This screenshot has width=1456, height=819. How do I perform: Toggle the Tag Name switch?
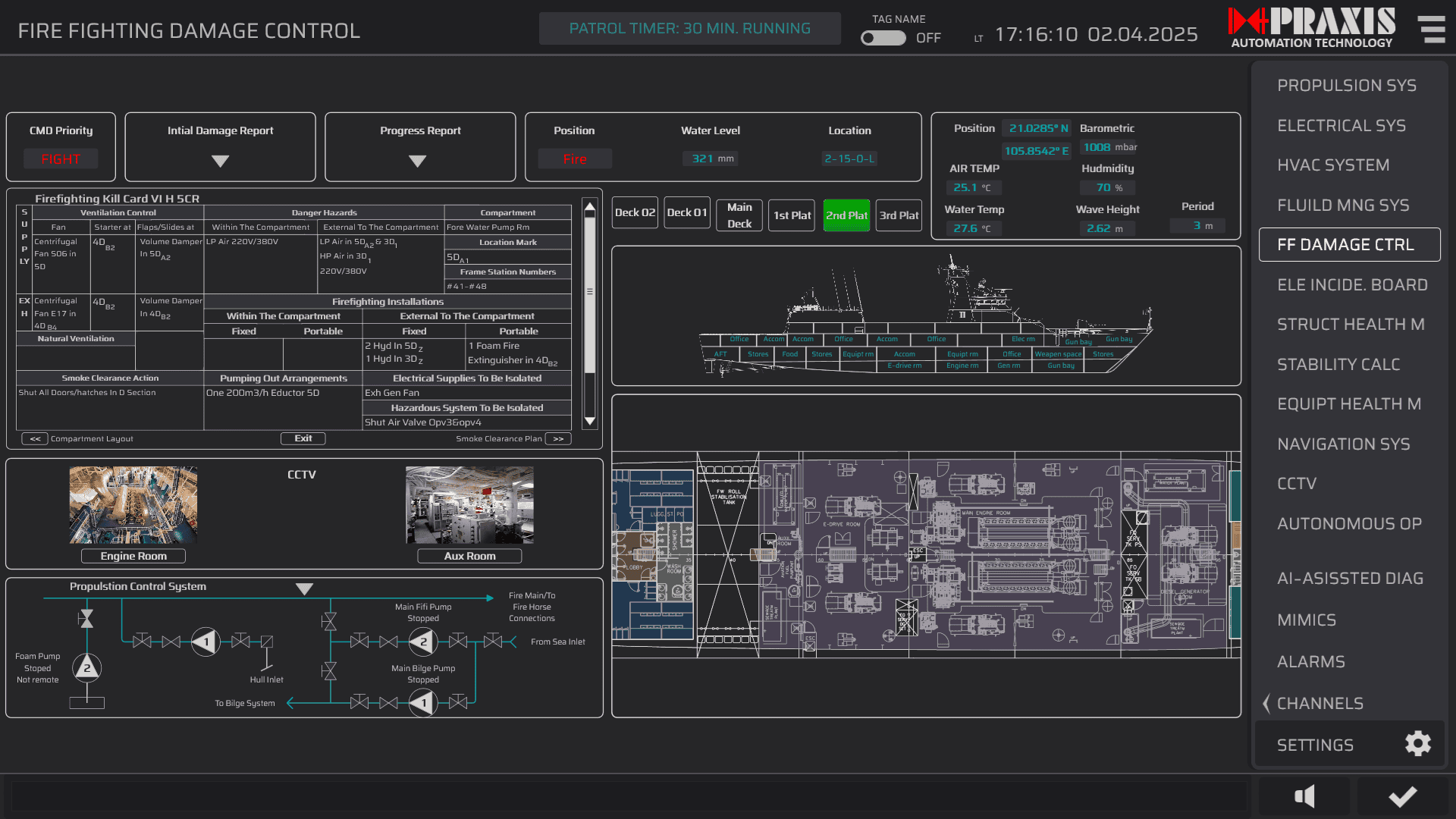pyautogui.click(x=883, y=38)
